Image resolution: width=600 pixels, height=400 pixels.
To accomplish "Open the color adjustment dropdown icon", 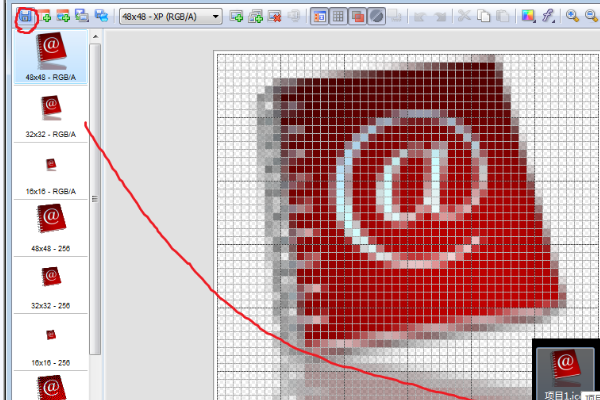I will click(x=529, y=16).
